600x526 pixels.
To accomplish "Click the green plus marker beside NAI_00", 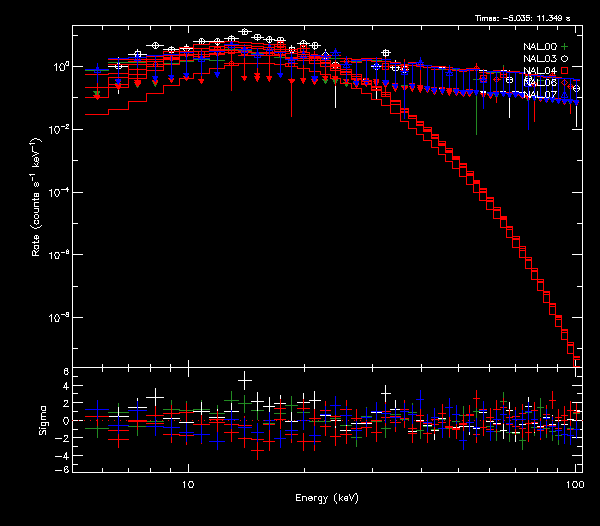I will tap(565, 47).
